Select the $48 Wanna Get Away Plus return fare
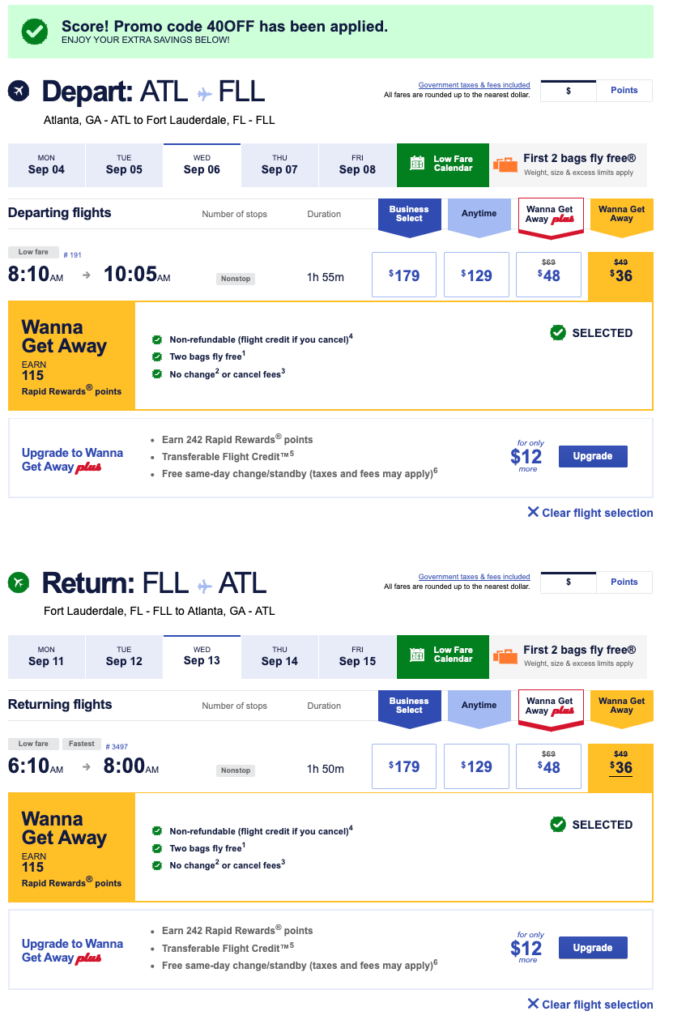This screenshot has height=1024, width=673. tap(548, 766)
